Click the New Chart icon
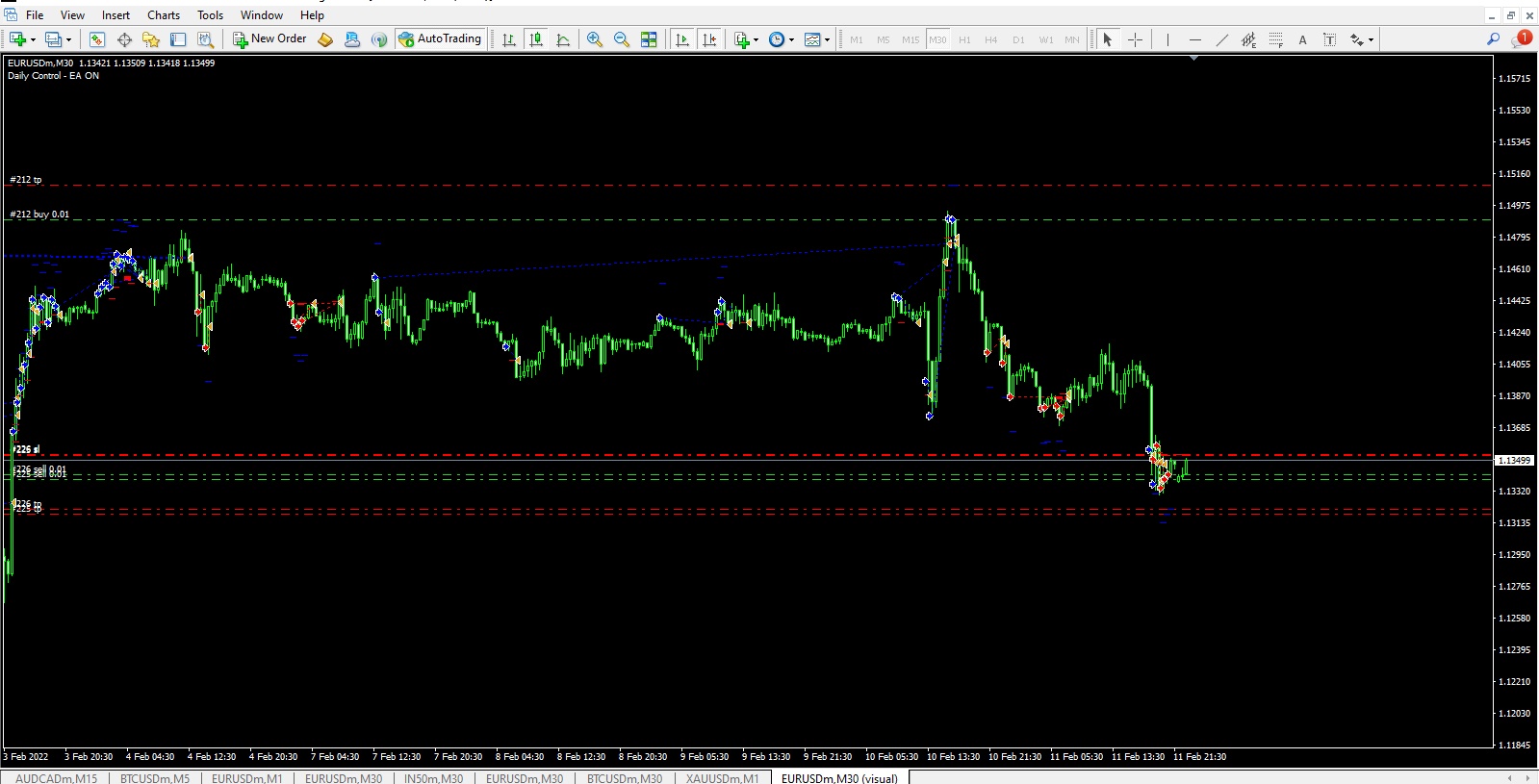Screen dimensions: 1539x784 tap(17, 39)
